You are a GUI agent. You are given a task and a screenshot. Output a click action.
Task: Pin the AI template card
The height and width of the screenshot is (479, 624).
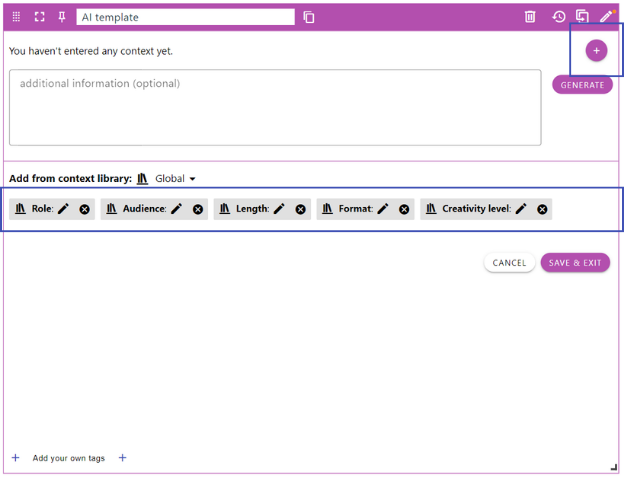[x=62, y=17]
